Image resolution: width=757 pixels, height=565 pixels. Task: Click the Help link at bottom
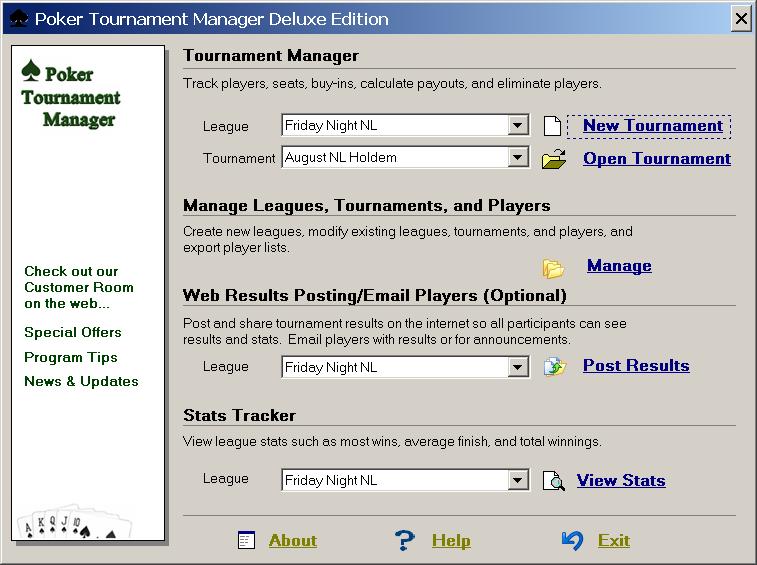[451, 541]
